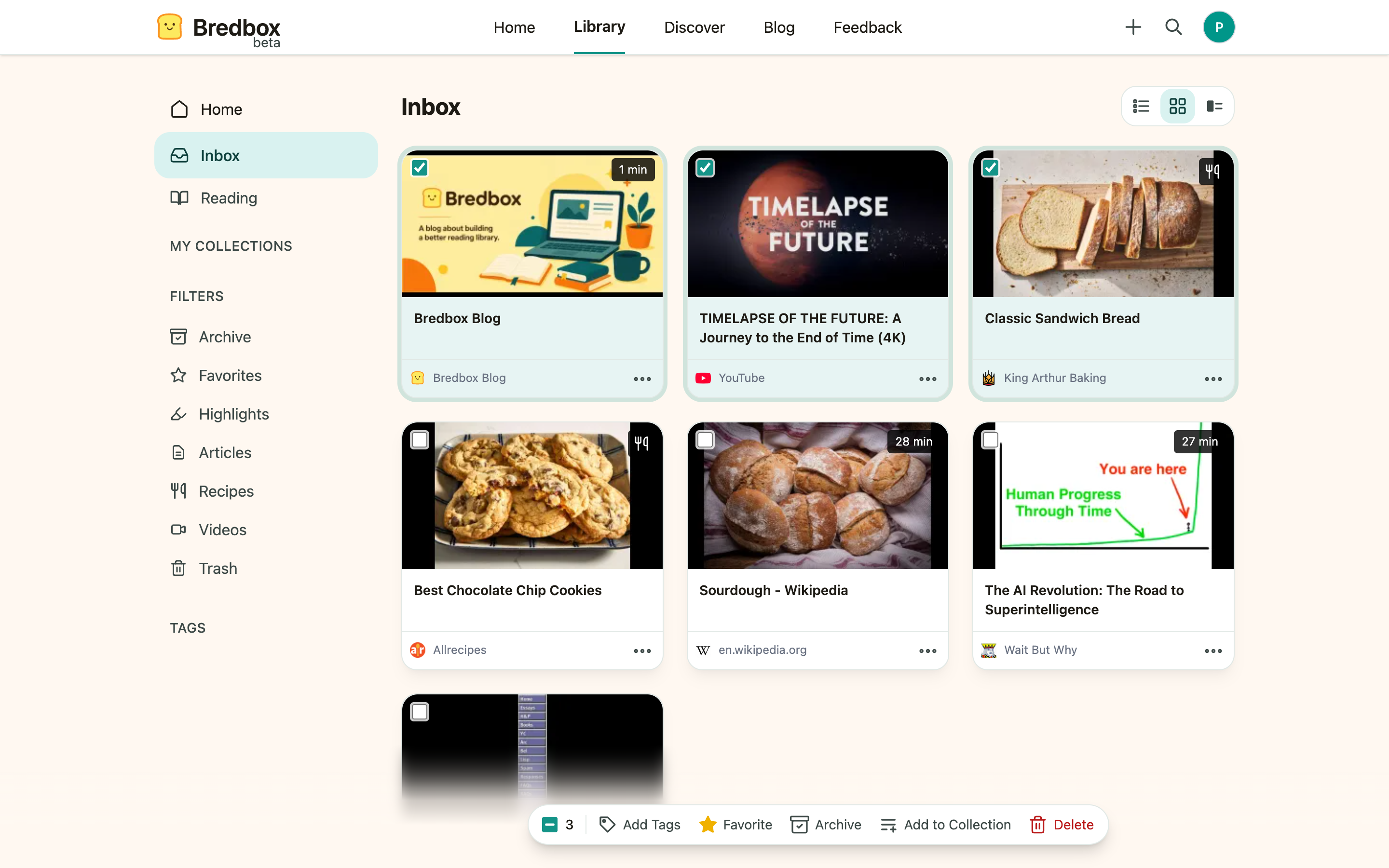Favorite the selected items
The image size is (1389, 868).
(735, 825)
